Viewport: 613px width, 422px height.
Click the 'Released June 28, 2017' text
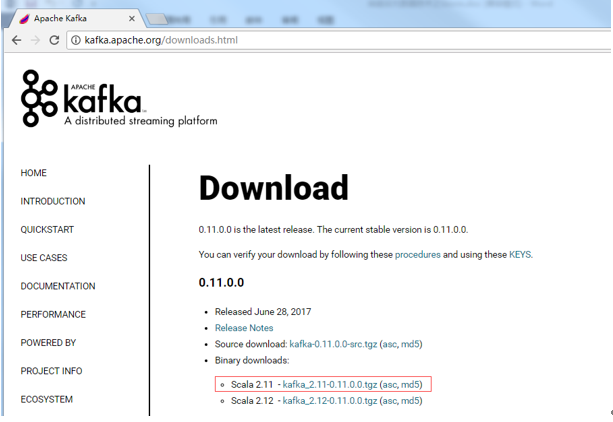point(263,312)
